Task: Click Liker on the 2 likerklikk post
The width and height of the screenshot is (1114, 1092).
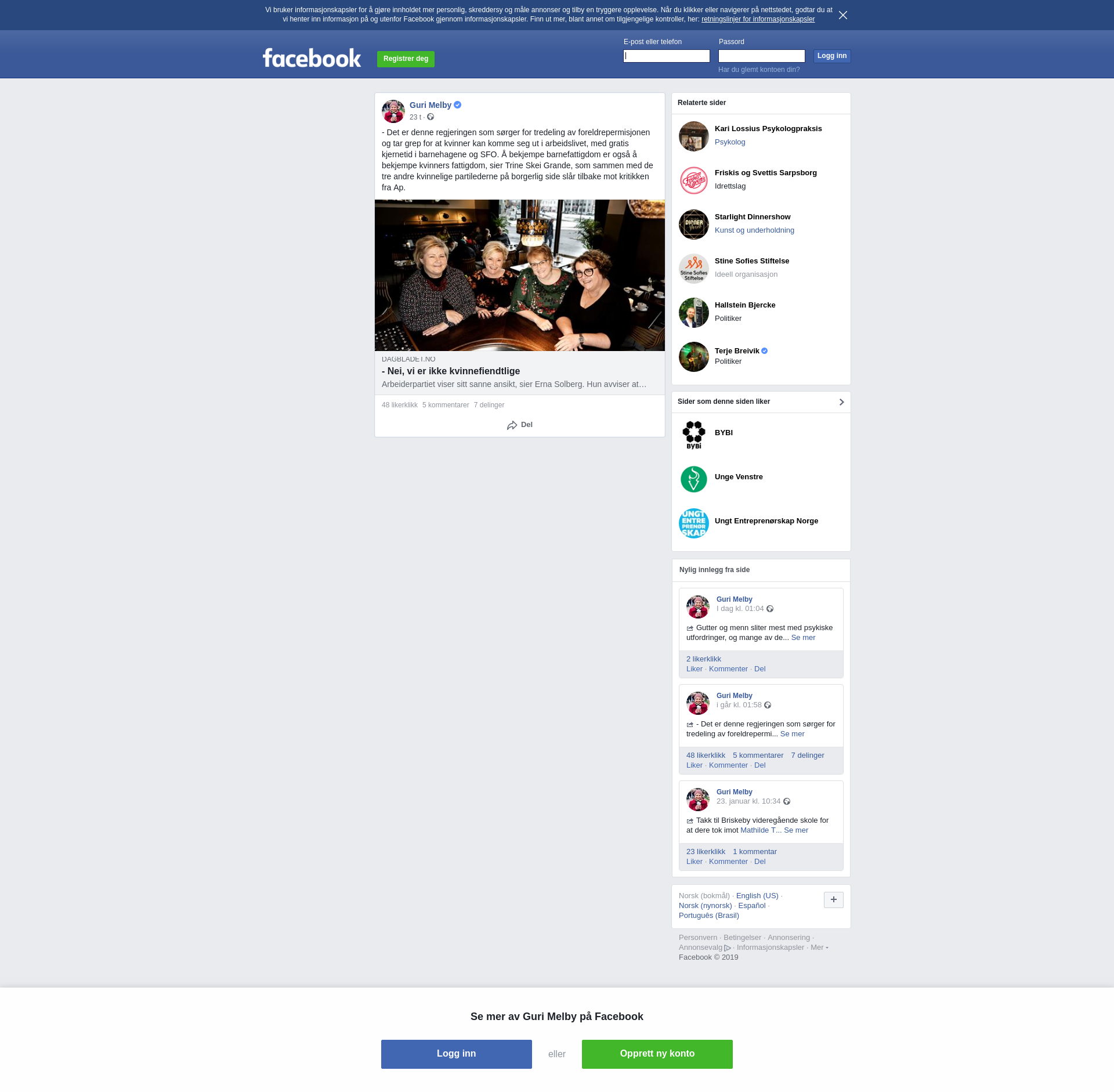Action: (695, 669)
